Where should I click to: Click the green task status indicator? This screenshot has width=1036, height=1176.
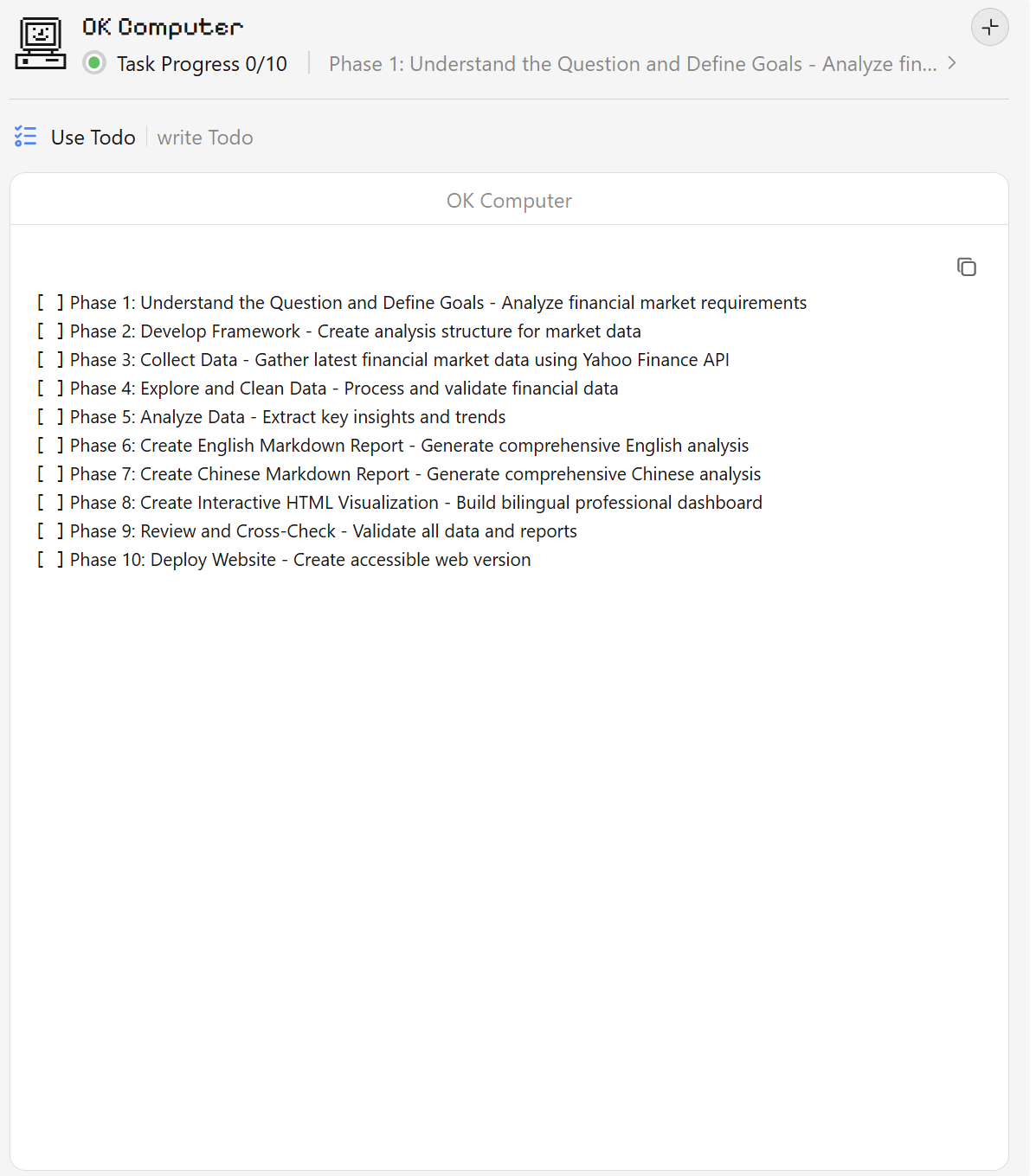point(94,63)
